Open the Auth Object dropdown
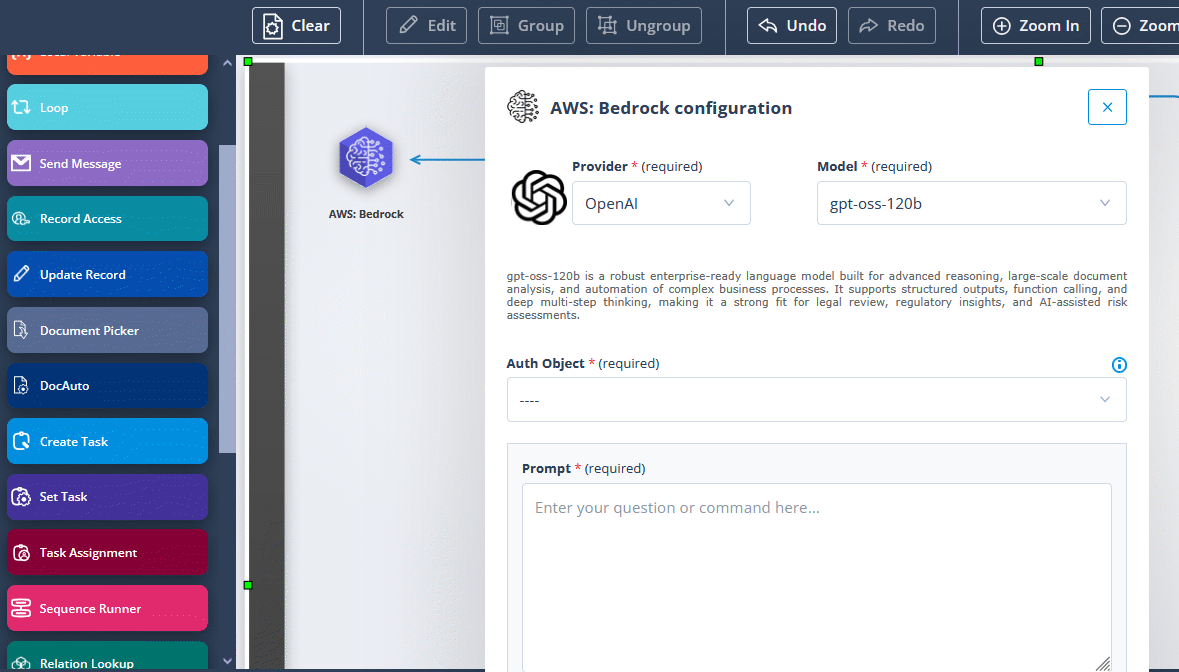Viewport: 1179px width, 672px height. [816, 400]
